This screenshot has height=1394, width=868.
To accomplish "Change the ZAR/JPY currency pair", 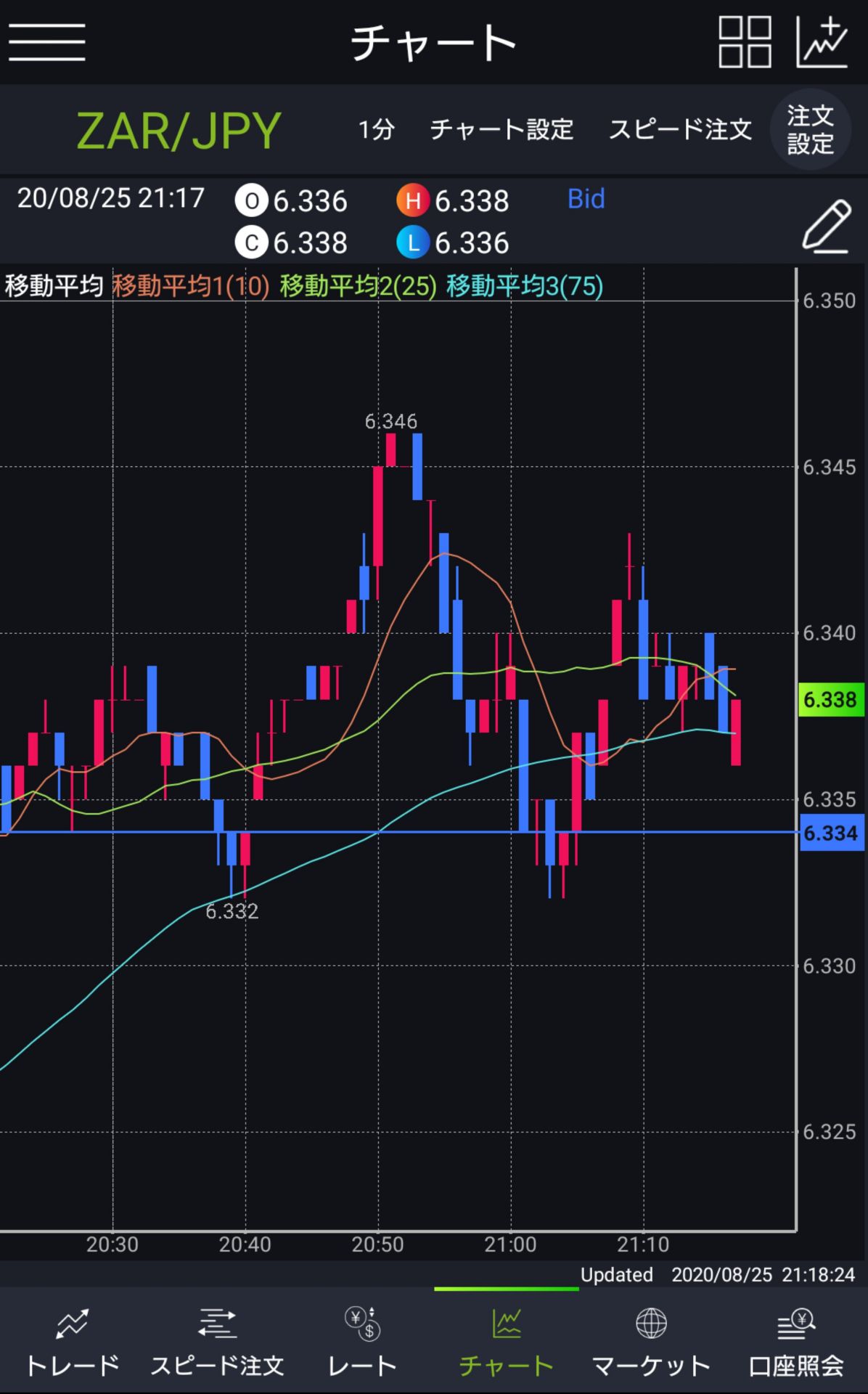I will (x=179, y=131).
